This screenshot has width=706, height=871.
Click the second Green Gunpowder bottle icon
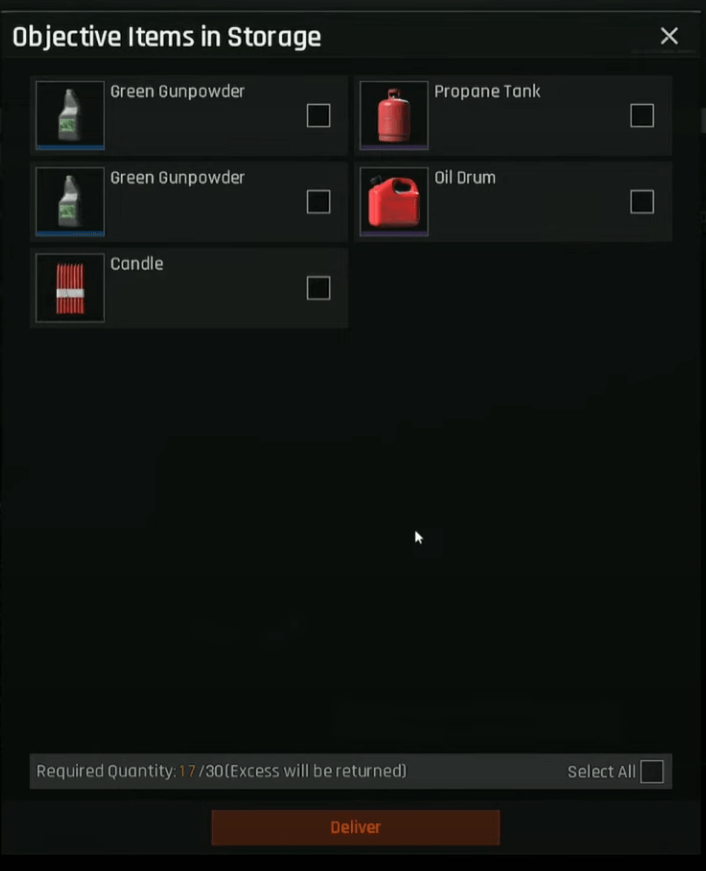70,202
